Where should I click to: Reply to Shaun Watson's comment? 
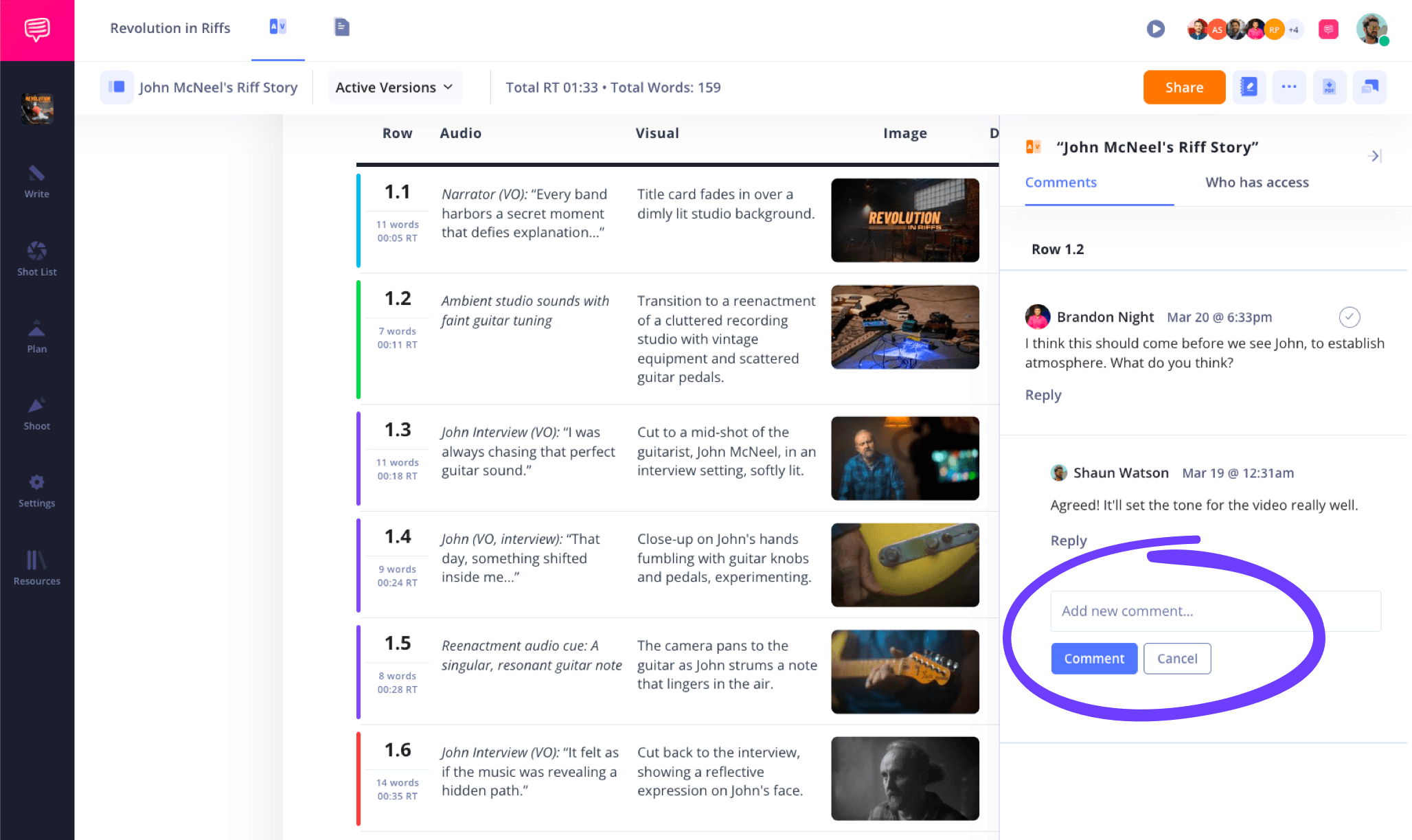click(x=1068, y=541)
